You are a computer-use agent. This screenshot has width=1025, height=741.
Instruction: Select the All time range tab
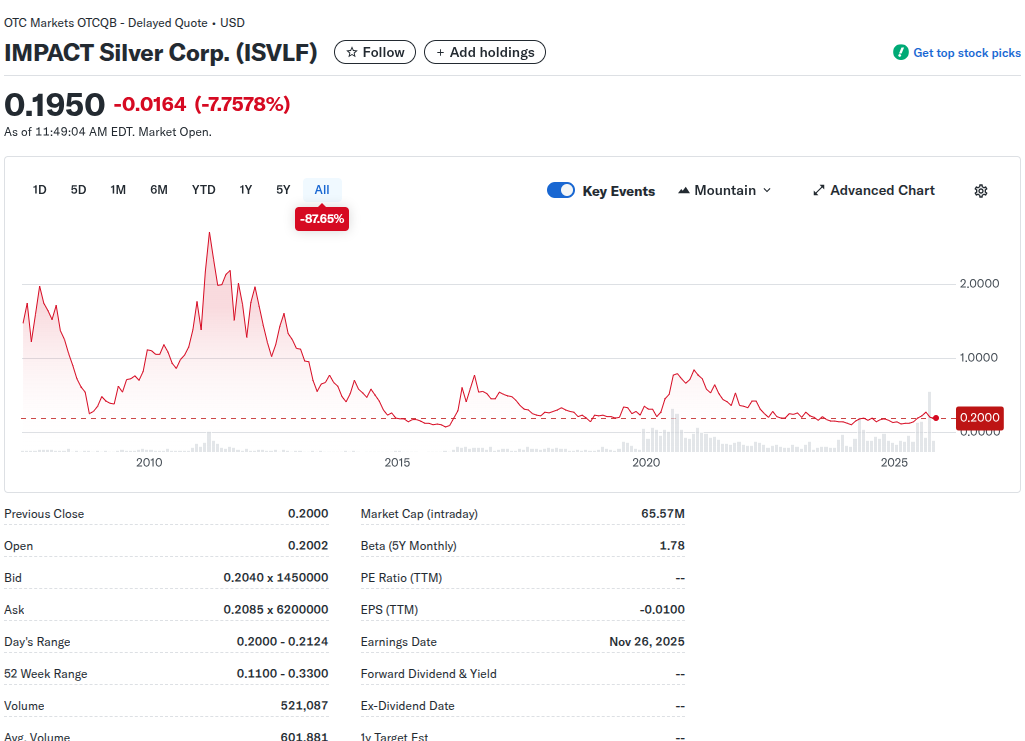point(322,190)
